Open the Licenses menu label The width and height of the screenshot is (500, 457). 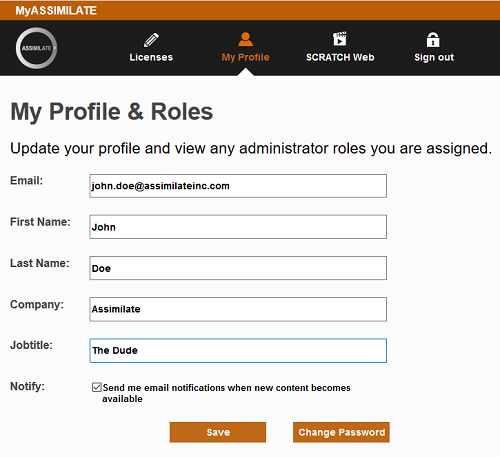pos(151,57)
